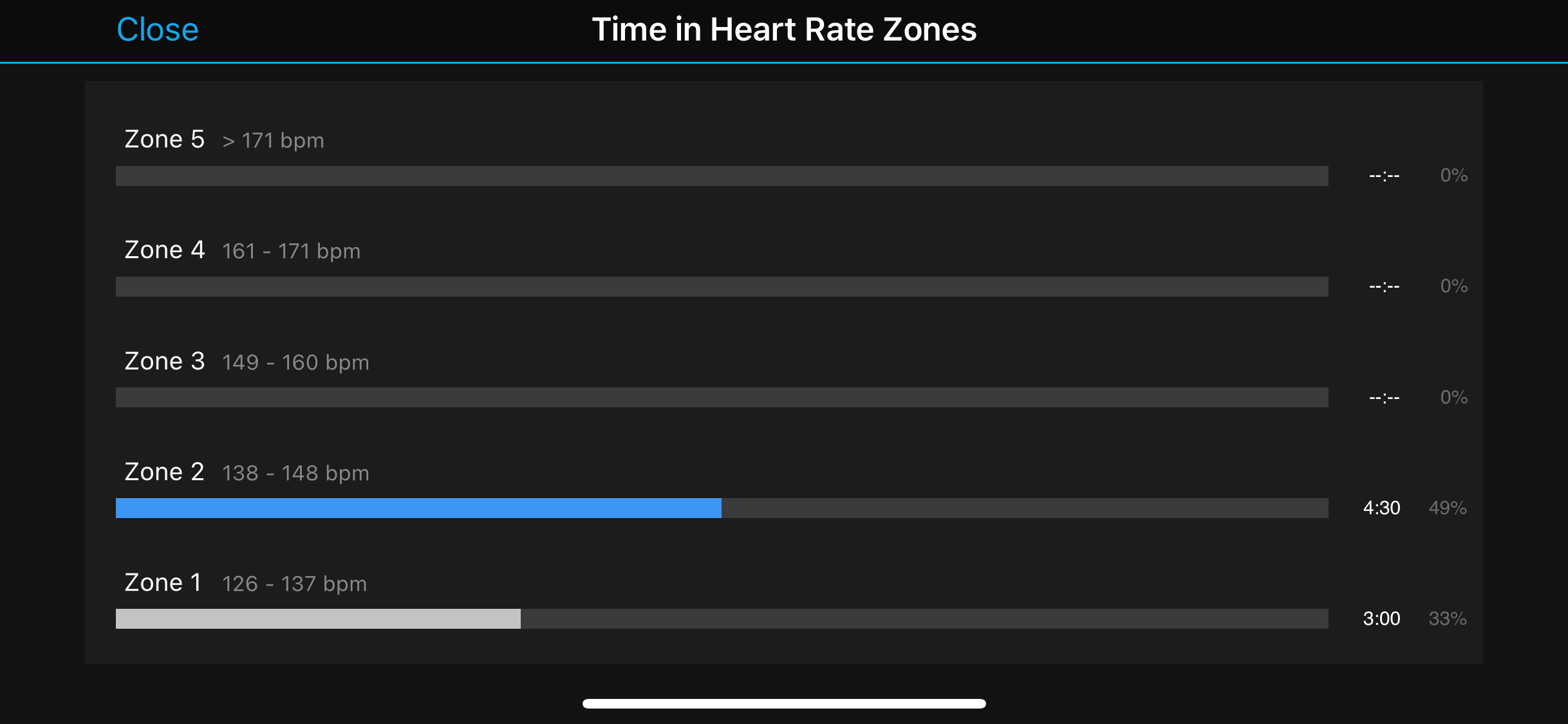Tap the 138 - 148 bpm range
1568x724 pixels.
[x=295, y=473]
